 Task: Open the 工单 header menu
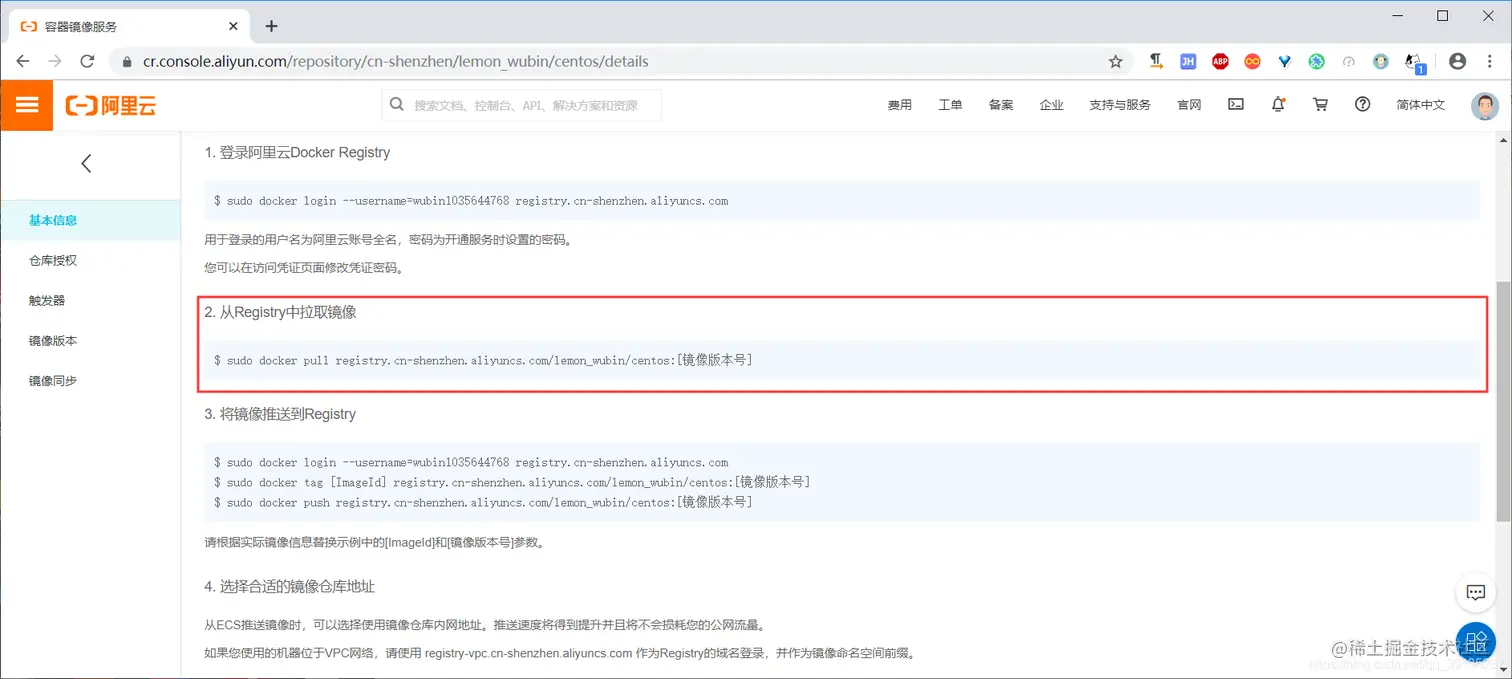(x=950, y=105)
